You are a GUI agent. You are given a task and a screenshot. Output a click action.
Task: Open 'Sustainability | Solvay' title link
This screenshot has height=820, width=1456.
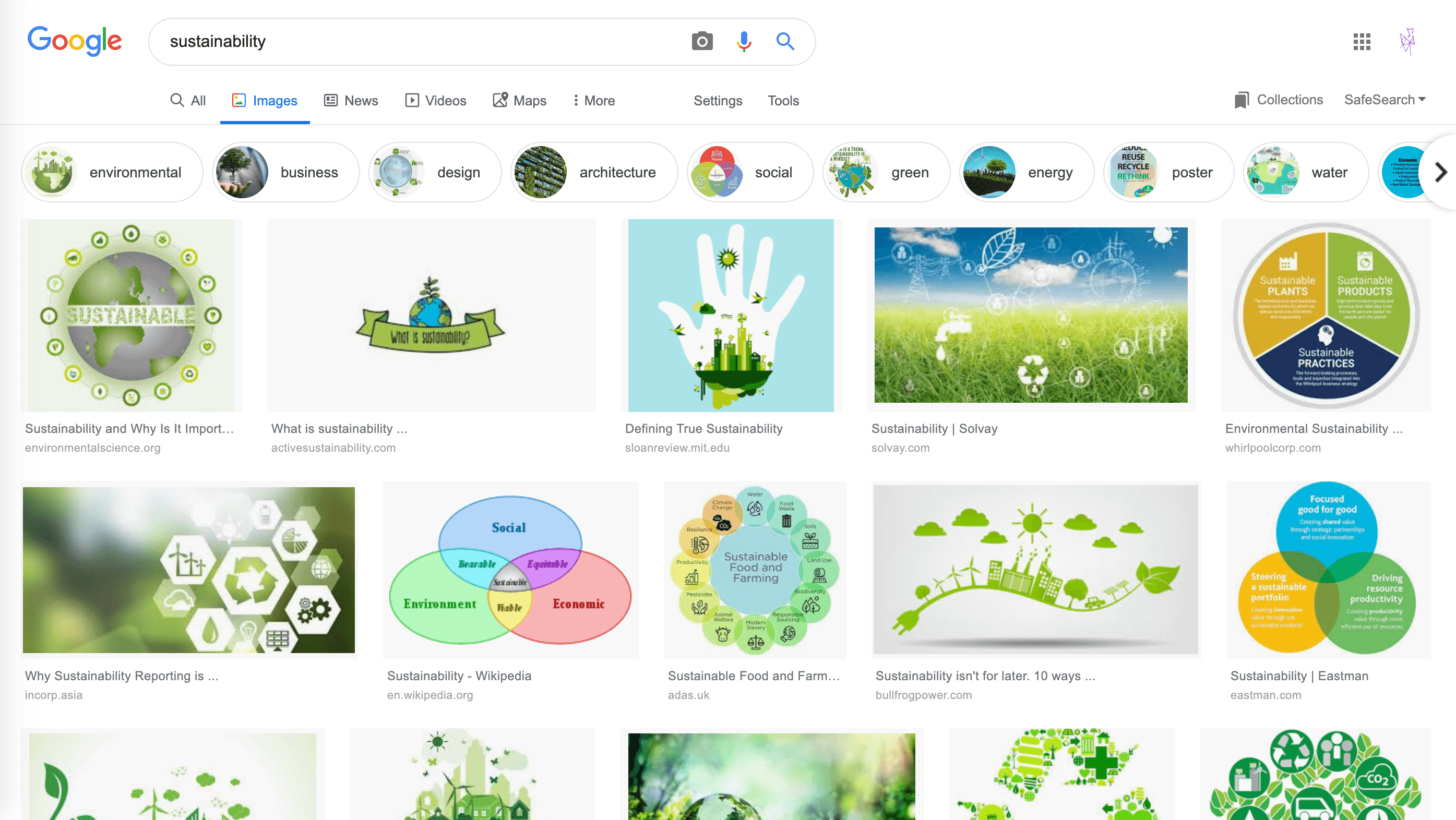click(x=934, y=428)
